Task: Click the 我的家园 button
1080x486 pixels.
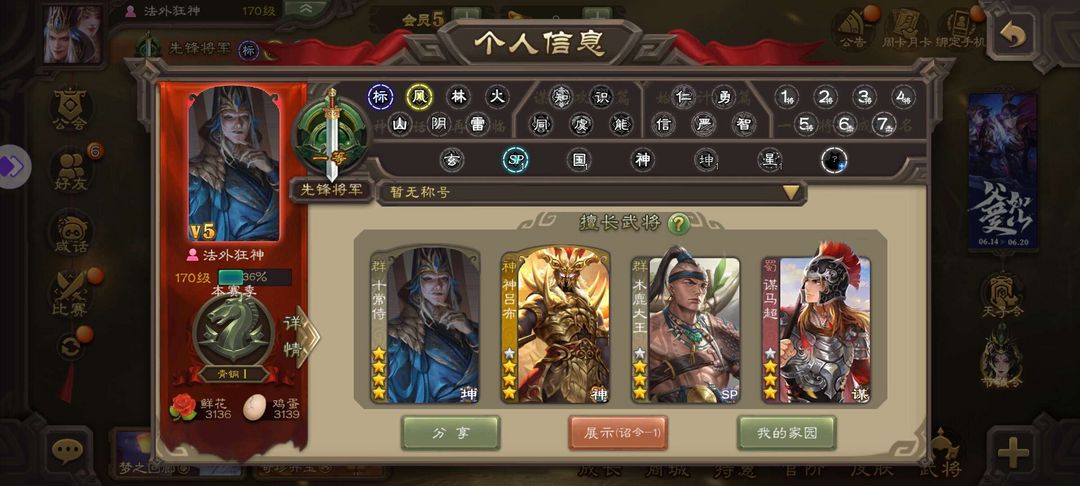Action: coord(787,433)
